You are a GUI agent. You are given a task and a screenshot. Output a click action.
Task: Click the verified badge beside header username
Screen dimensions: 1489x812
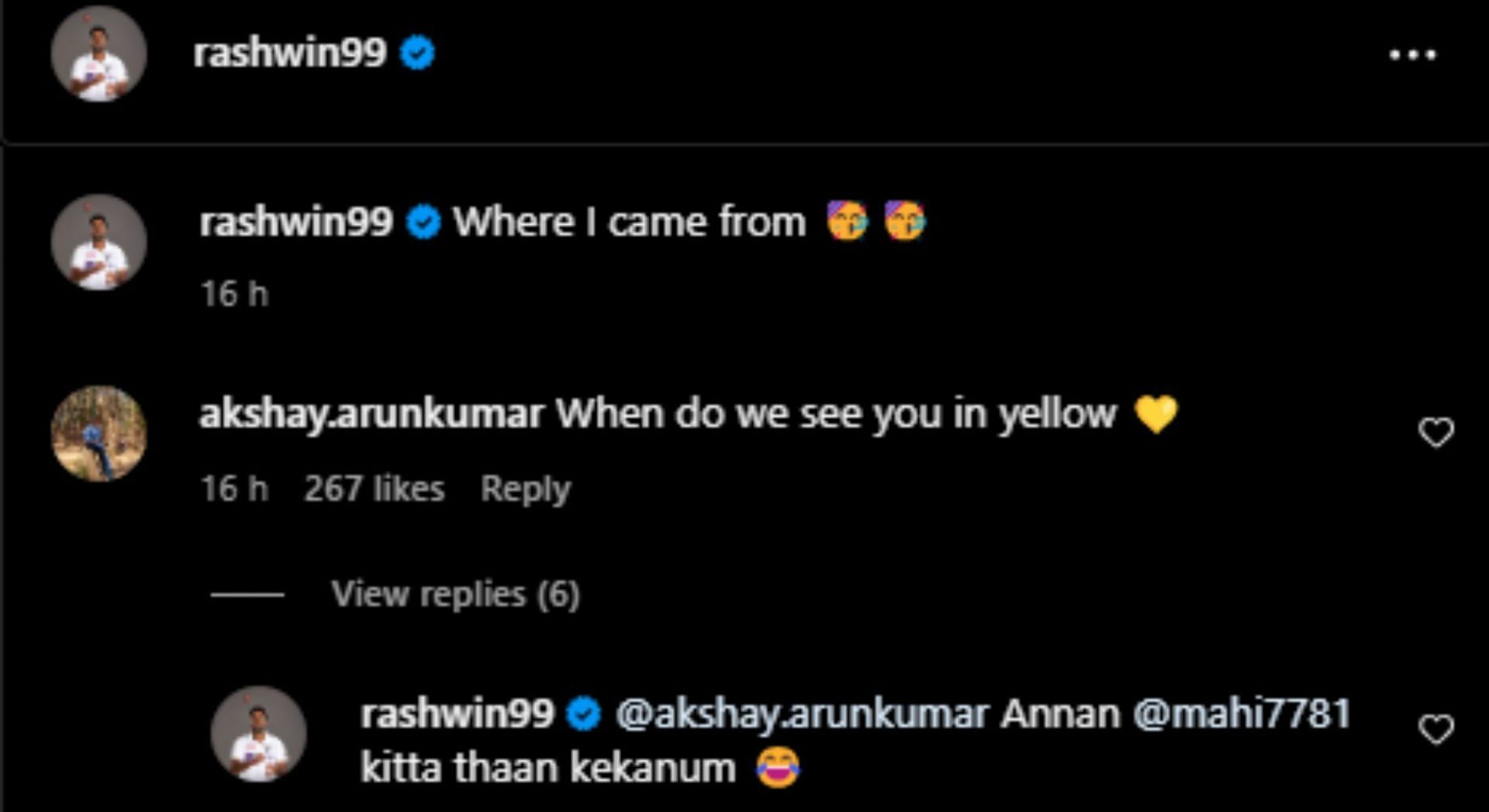417,54
